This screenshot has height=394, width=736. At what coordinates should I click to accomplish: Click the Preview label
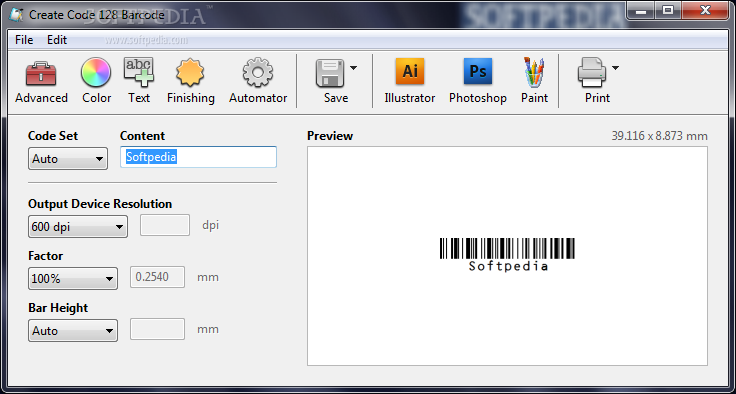(x=330, y=136)
